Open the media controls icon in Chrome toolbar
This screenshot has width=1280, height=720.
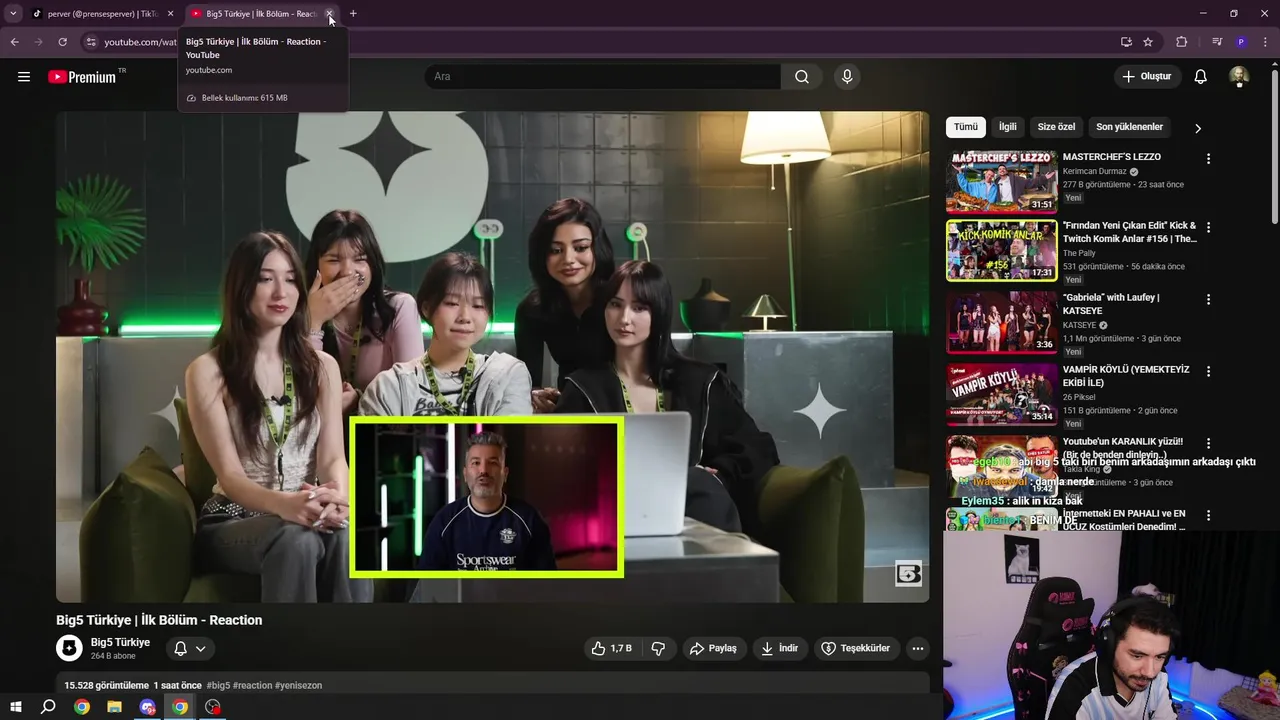(1217, 42)
